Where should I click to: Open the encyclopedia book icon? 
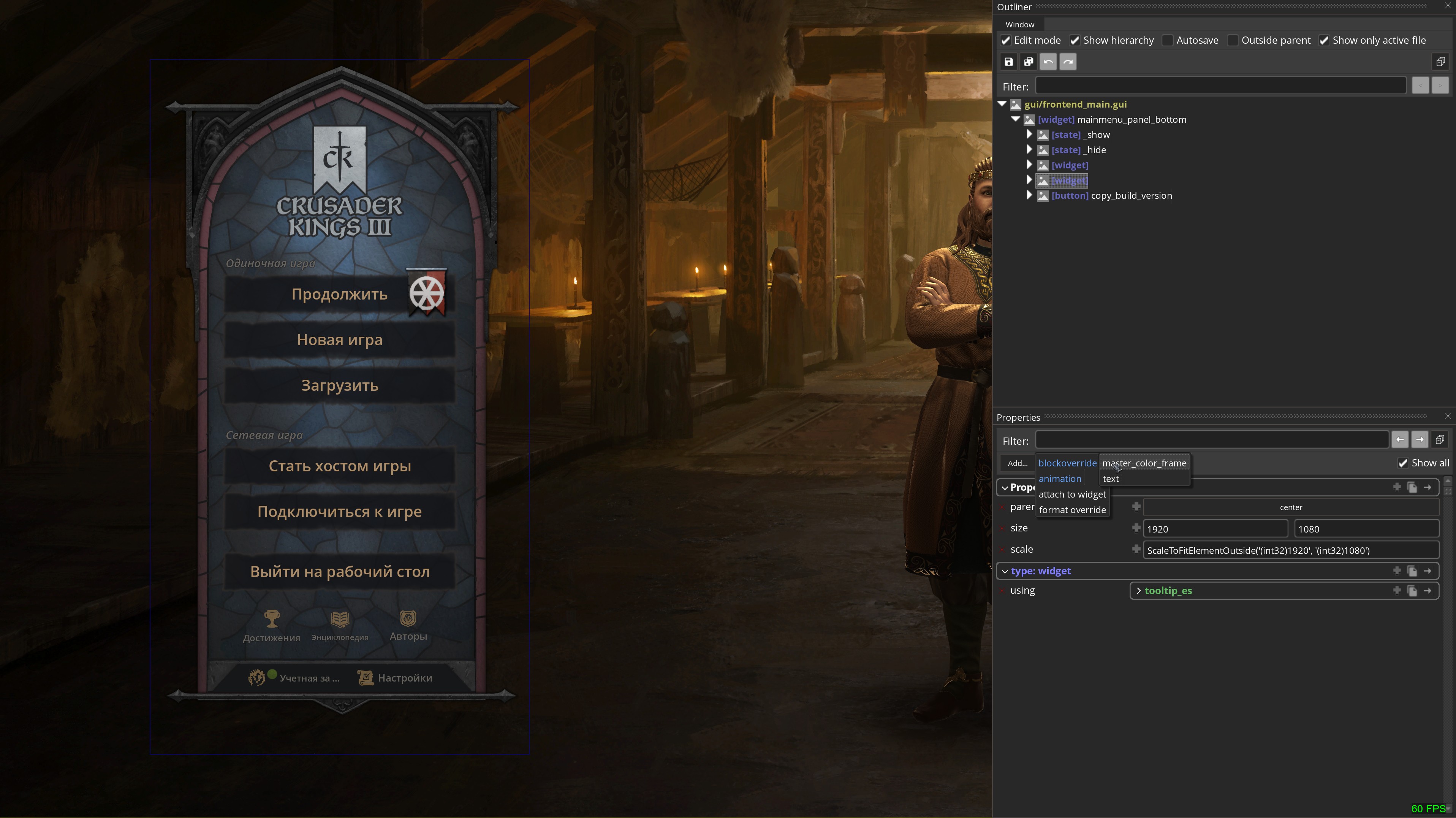340,619
